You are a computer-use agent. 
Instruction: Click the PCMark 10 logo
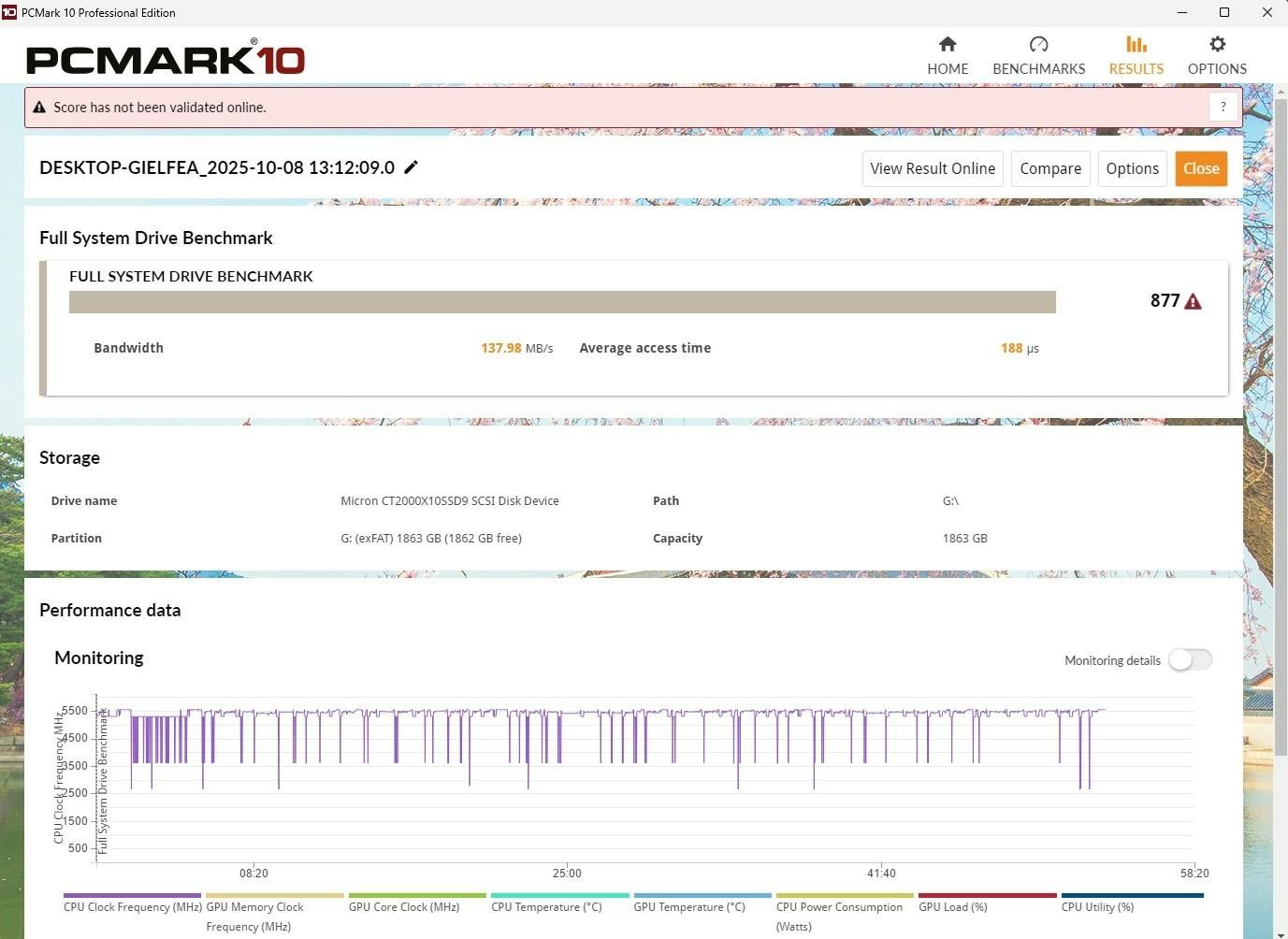click(x=166, y=58)
